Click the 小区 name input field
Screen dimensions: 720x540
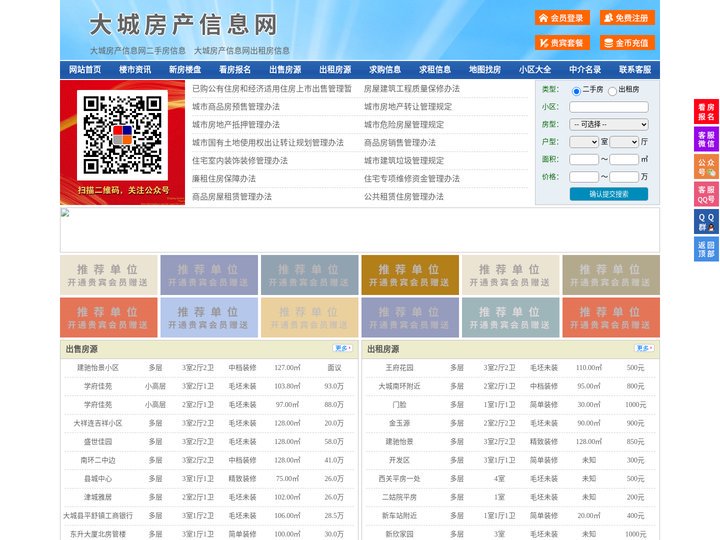click(x=609, y=107)
